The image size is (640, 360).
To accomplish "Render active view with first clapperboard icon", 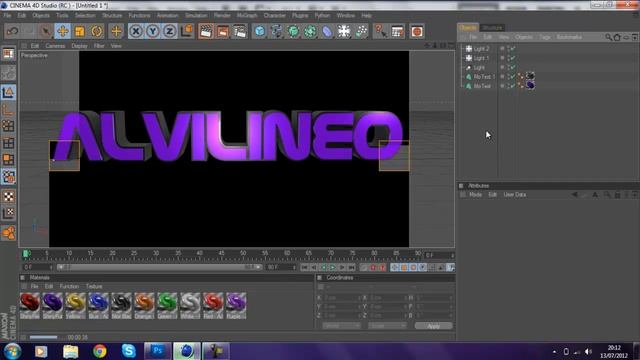I will click(x=206, y=31).
